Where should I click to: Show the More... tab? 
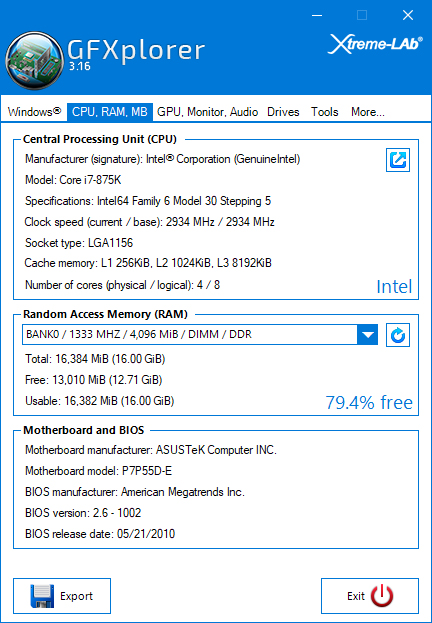[368, 112]
